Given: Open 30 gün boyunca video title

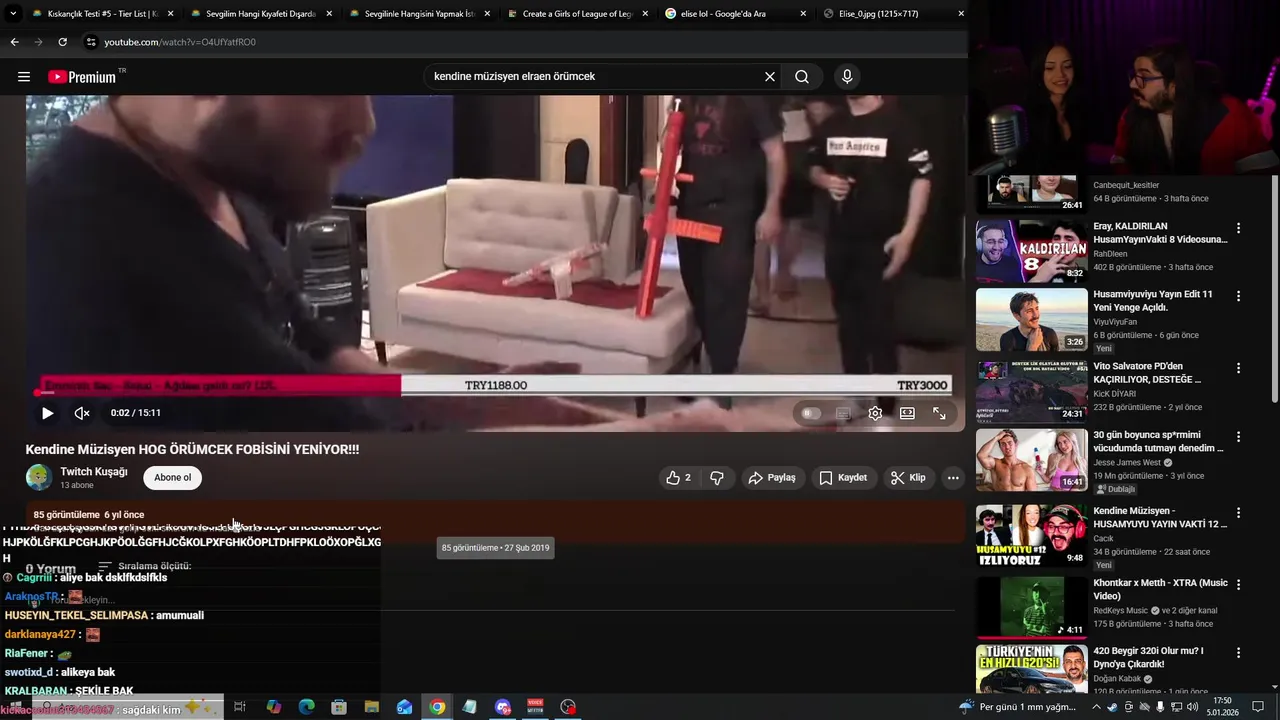Looking at the screenshot, I should point(1158,441).
